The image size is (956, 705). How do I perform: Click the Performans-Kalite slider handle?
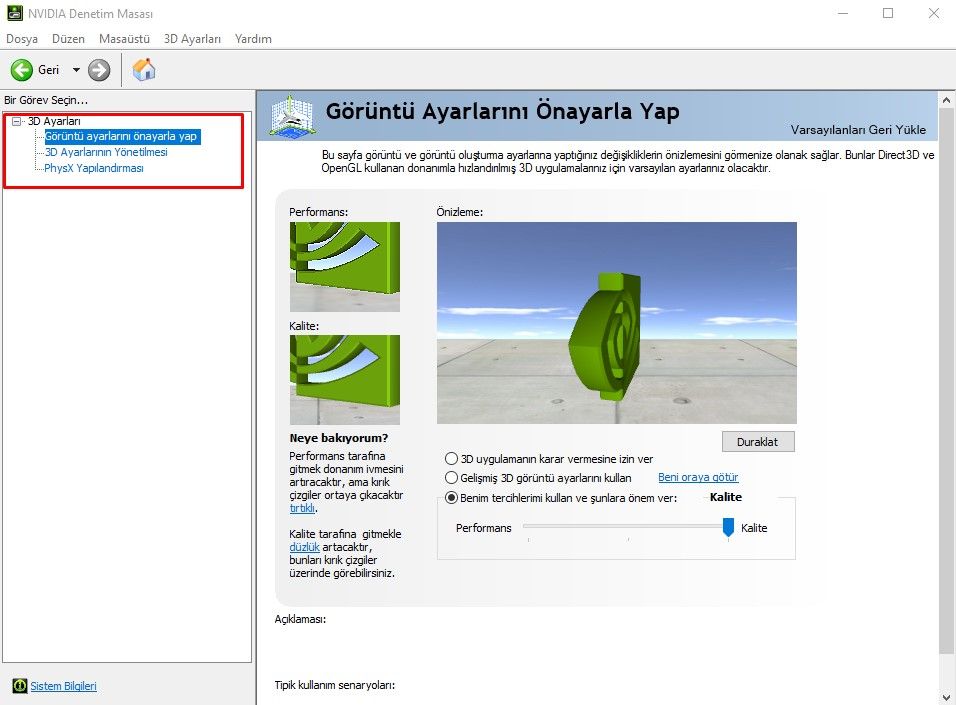728,528
